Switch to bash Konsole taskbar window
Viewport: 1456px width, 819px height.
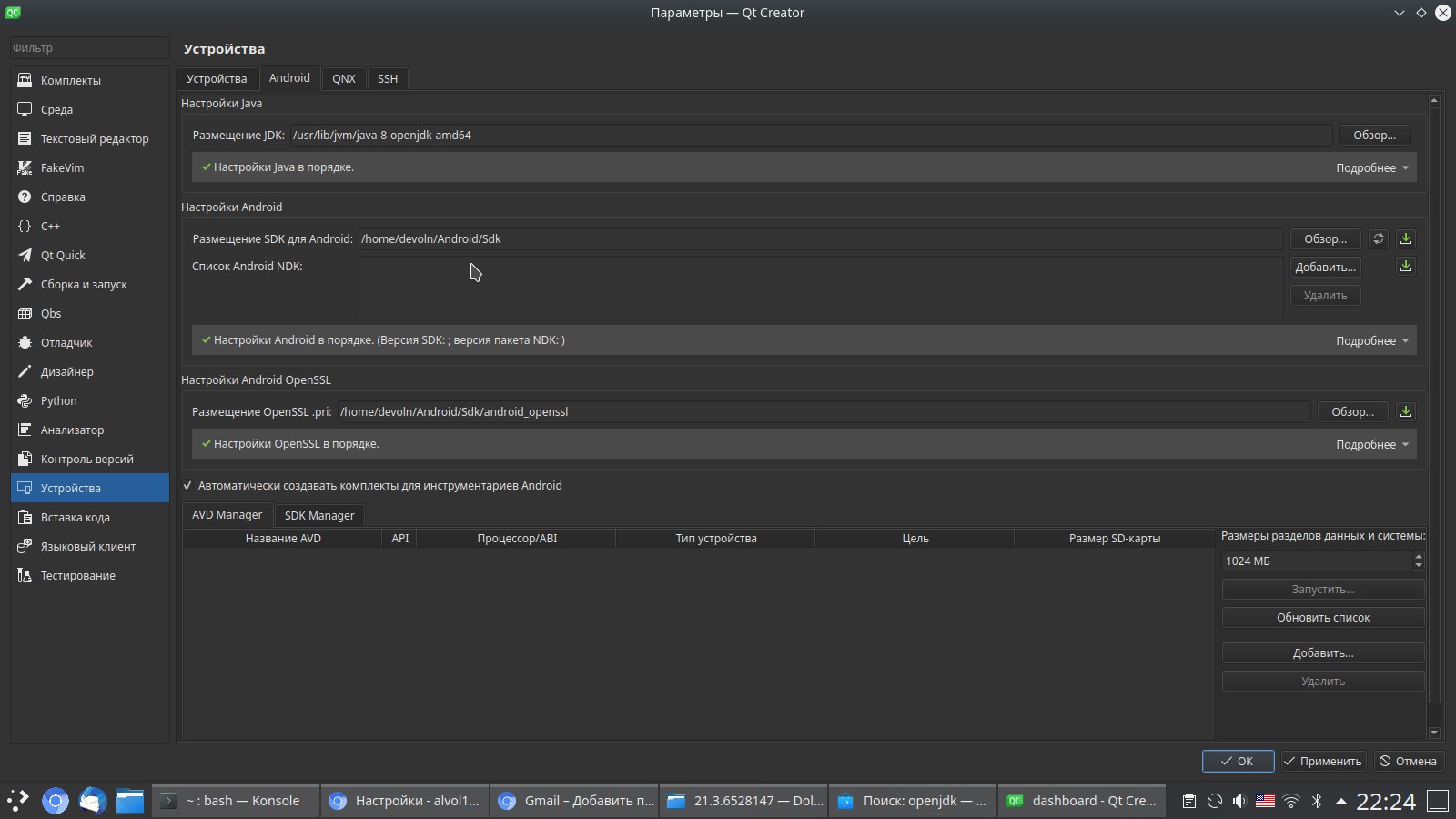[236, 801]
